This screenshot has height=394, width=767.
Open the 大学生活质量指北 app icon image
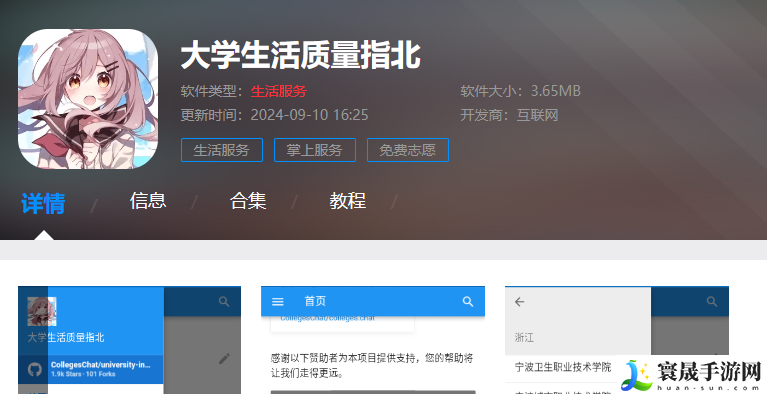point(88,99)
